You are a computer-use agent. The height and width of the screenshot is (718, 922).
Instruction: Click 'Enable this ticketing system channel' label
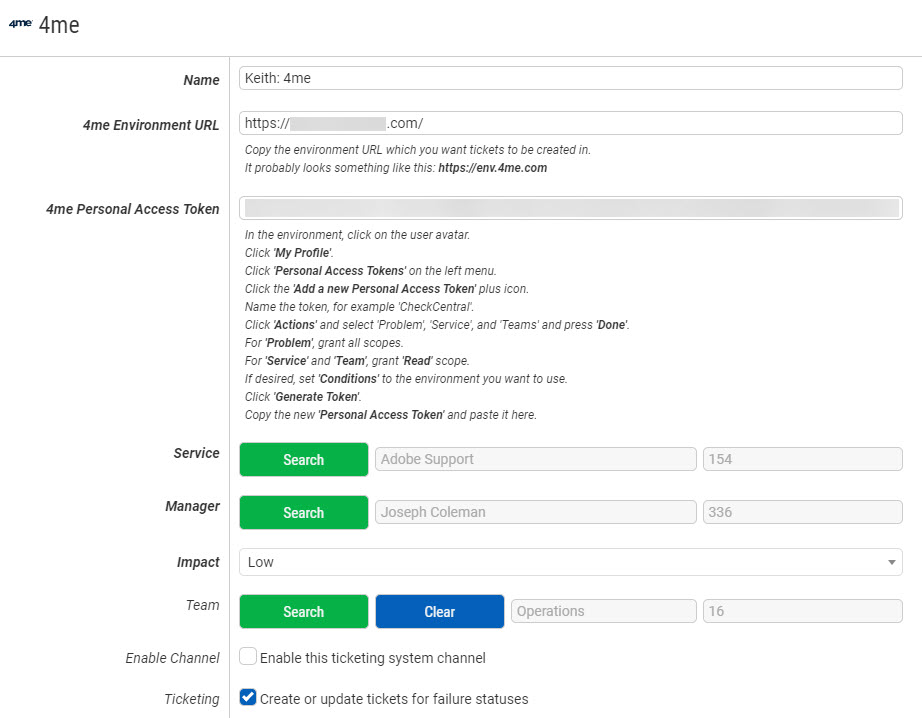372,658
